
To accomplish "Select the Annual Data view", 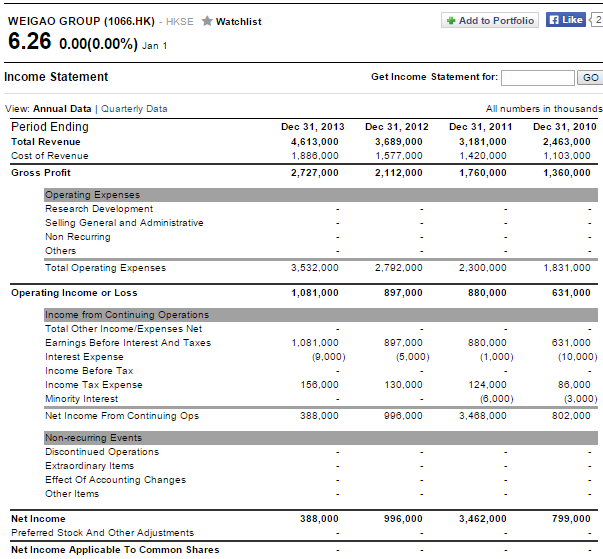I will tap(62, 109).
